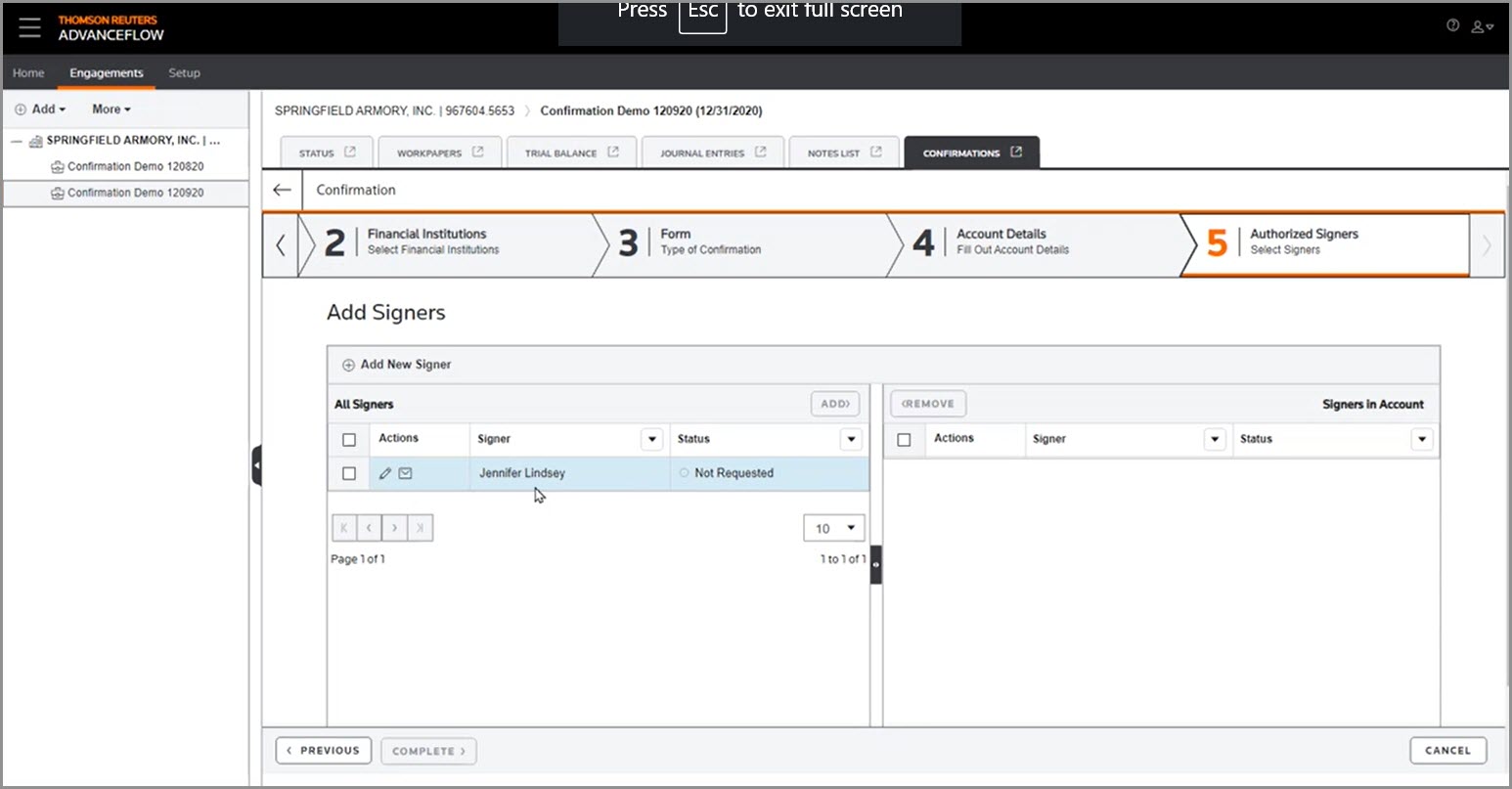
Task: Click the Previous button
Action: coord(323,750)
